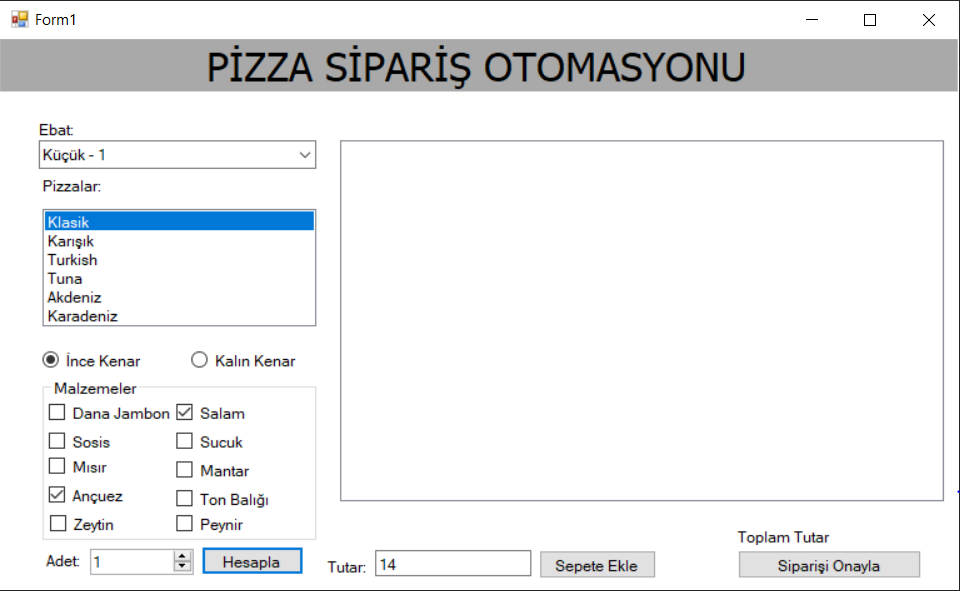Check the Peynir topping

click(x=185, y=523)
